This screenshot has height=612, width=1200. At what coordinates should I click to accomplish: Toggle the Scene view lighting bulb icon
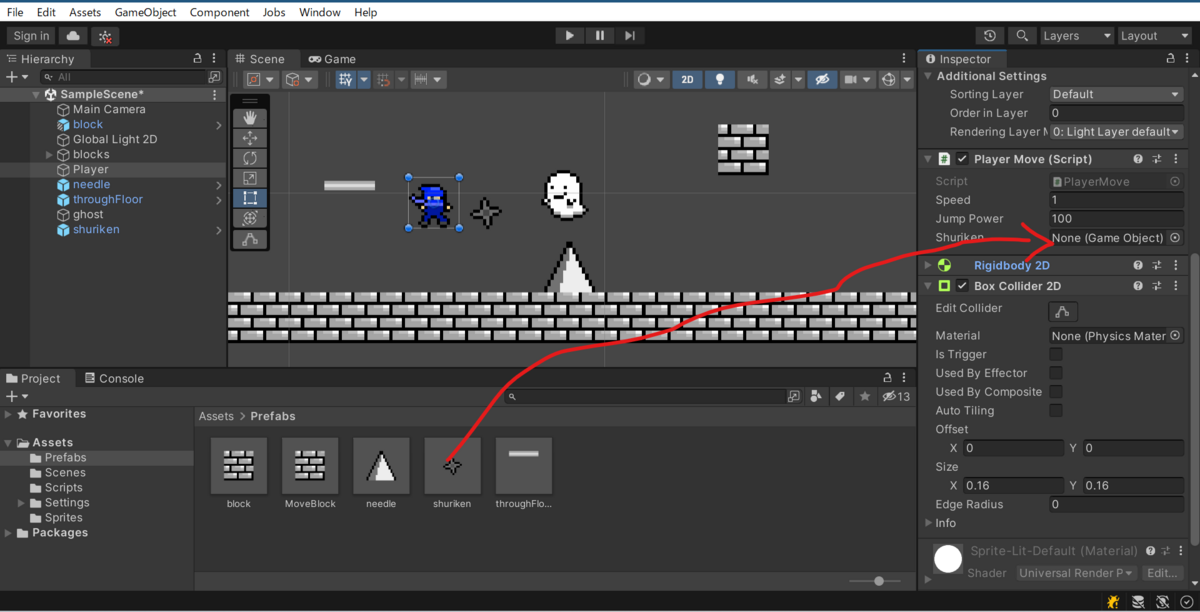720,79
